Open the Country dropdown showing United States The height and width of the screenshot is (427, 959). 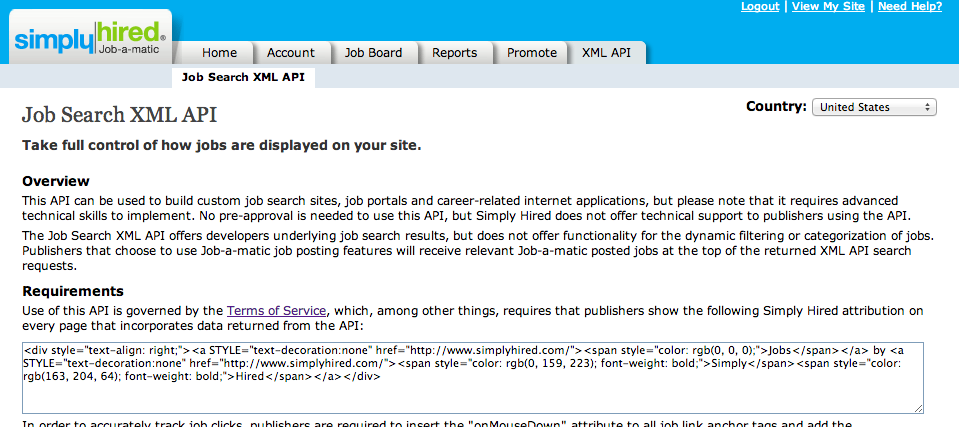point(874,107)
